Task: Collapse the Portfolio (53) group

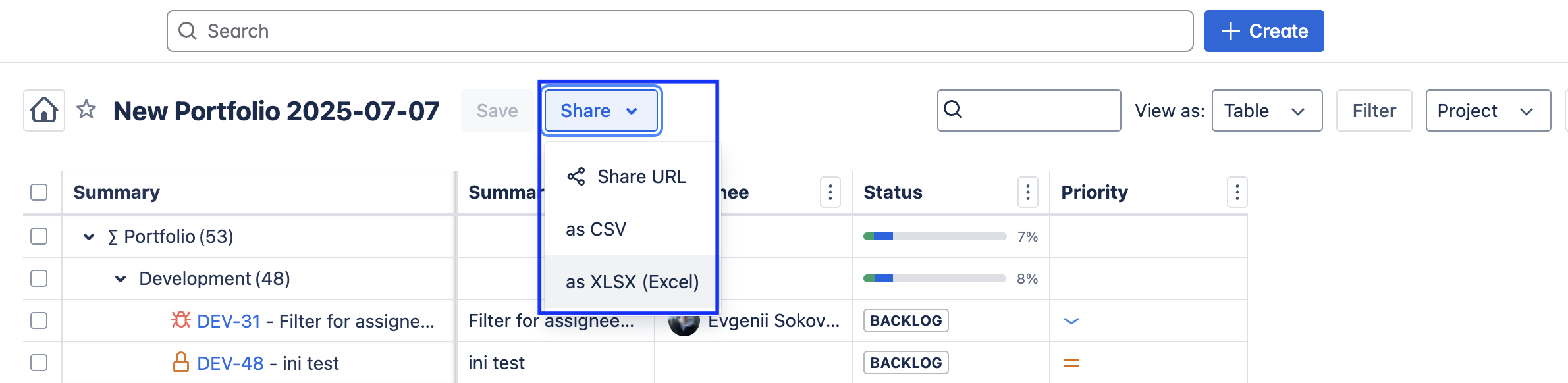Action: point(89,237)
